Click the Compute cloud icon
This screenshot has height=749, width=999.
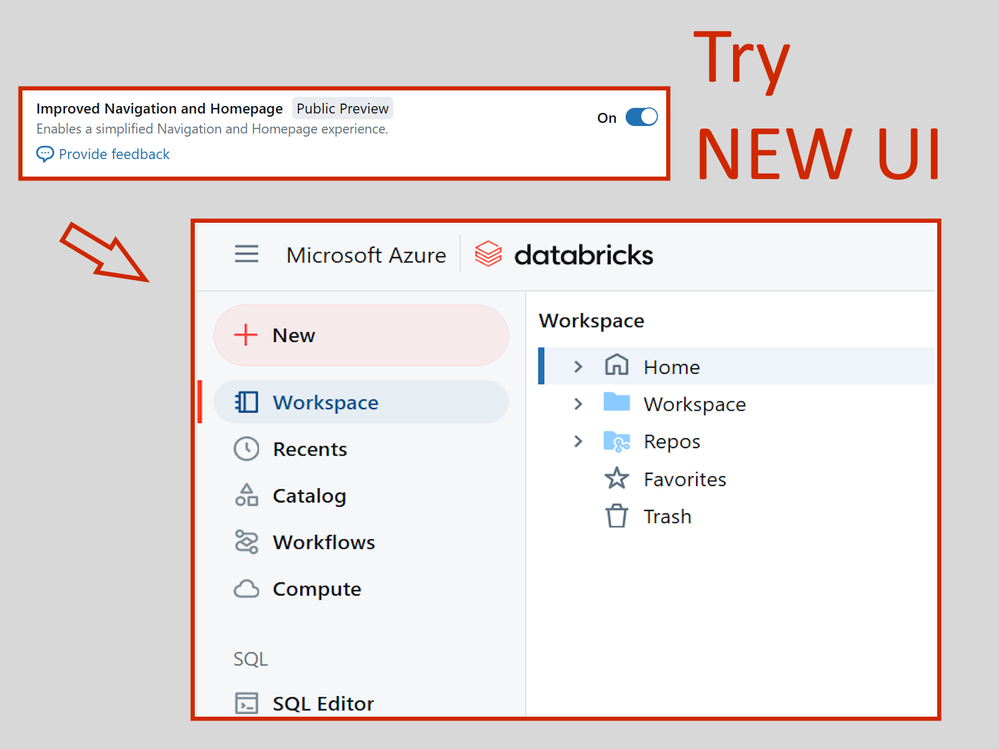[x=246, y=589]
